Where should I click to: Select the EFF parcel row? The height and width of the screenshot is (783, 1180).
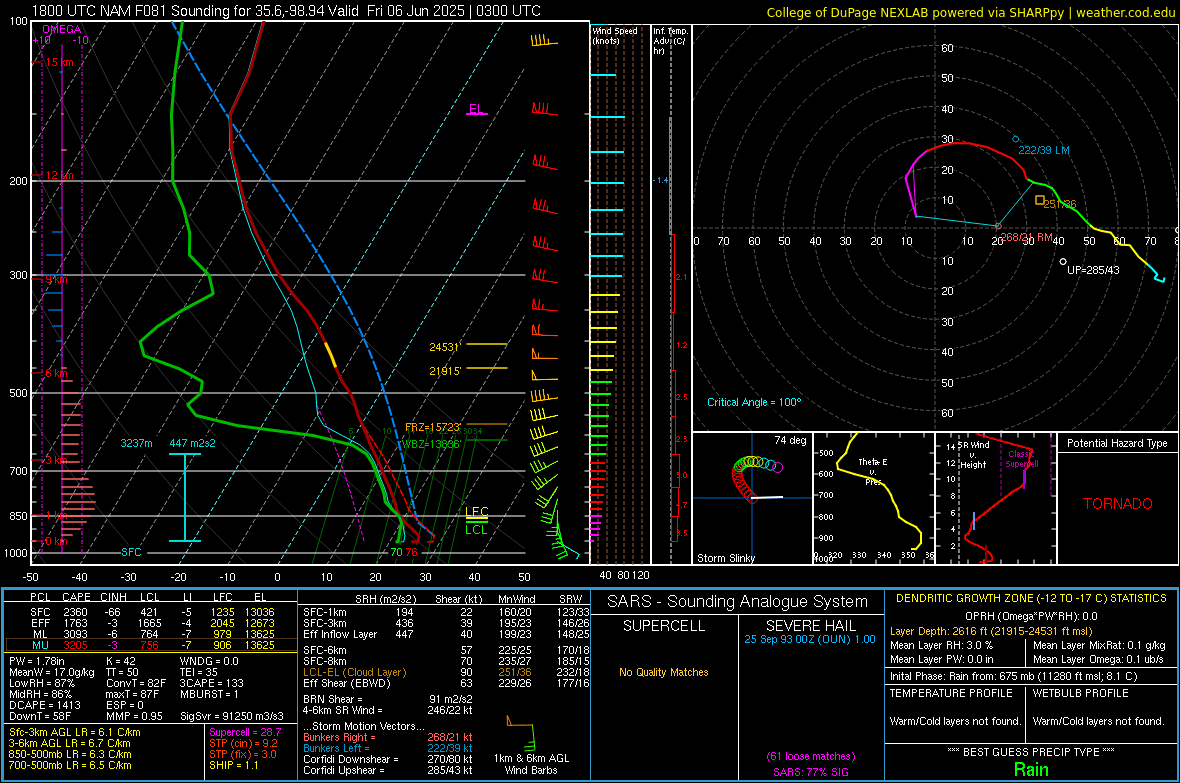[x=150, y=623]
